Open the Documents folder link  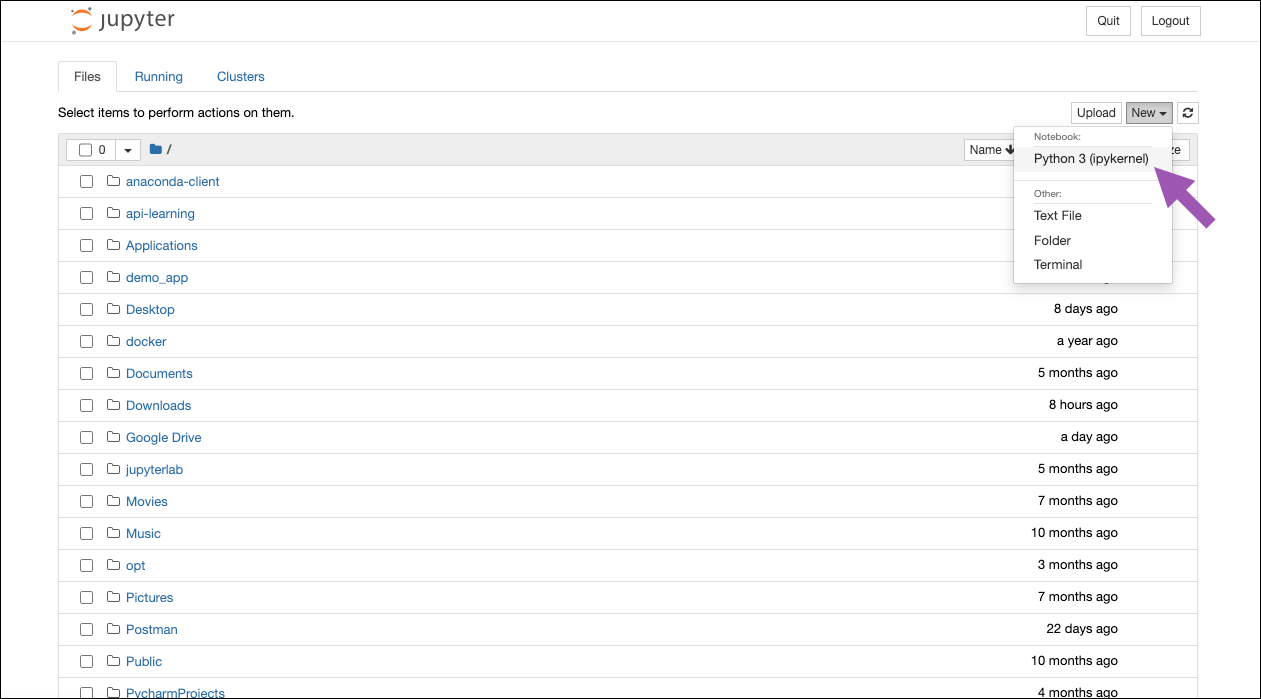(159, 373)
